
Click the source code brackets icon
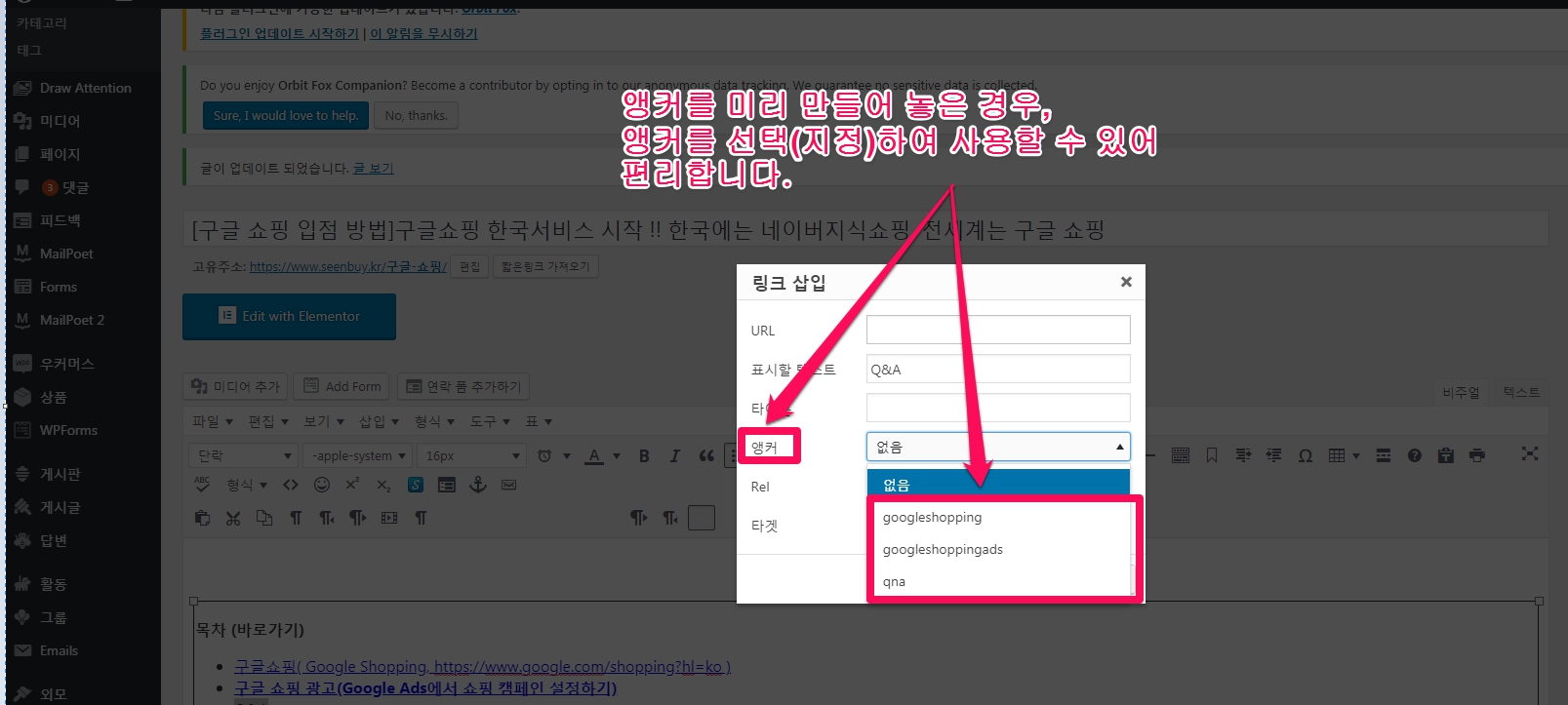coord(291,485)
